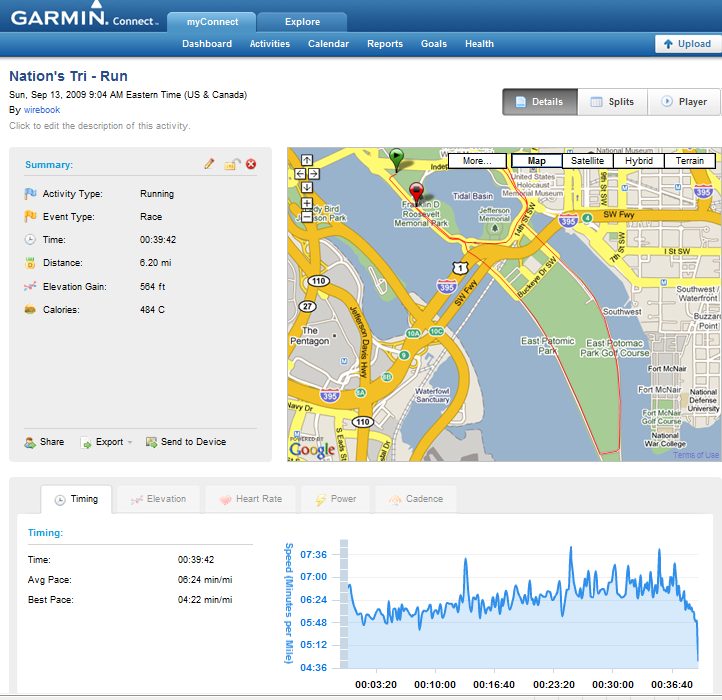The width and height of the screenshot is (722, 700).
Task: Click the red finish marker on map
Action: [416, 193]
